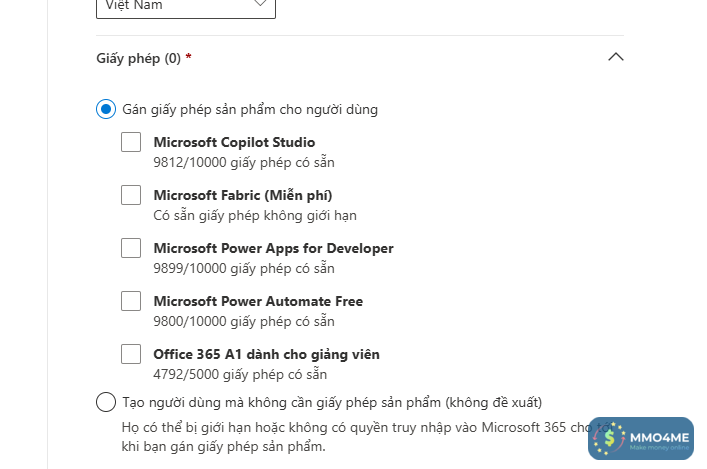Check Office 365 A1 dành cho giảng viên box
The height and width of the screenshot is (469, 707).
[131, 354]
